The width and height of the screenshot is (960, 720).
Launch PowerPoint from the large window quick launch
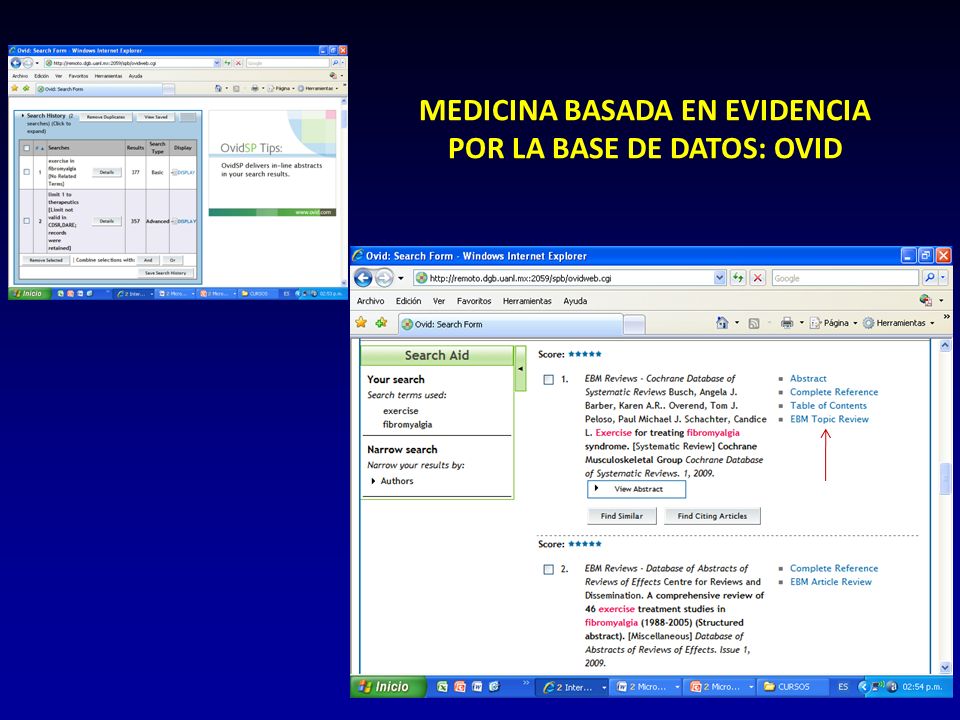pyautogui.click(x=460, y=687)
